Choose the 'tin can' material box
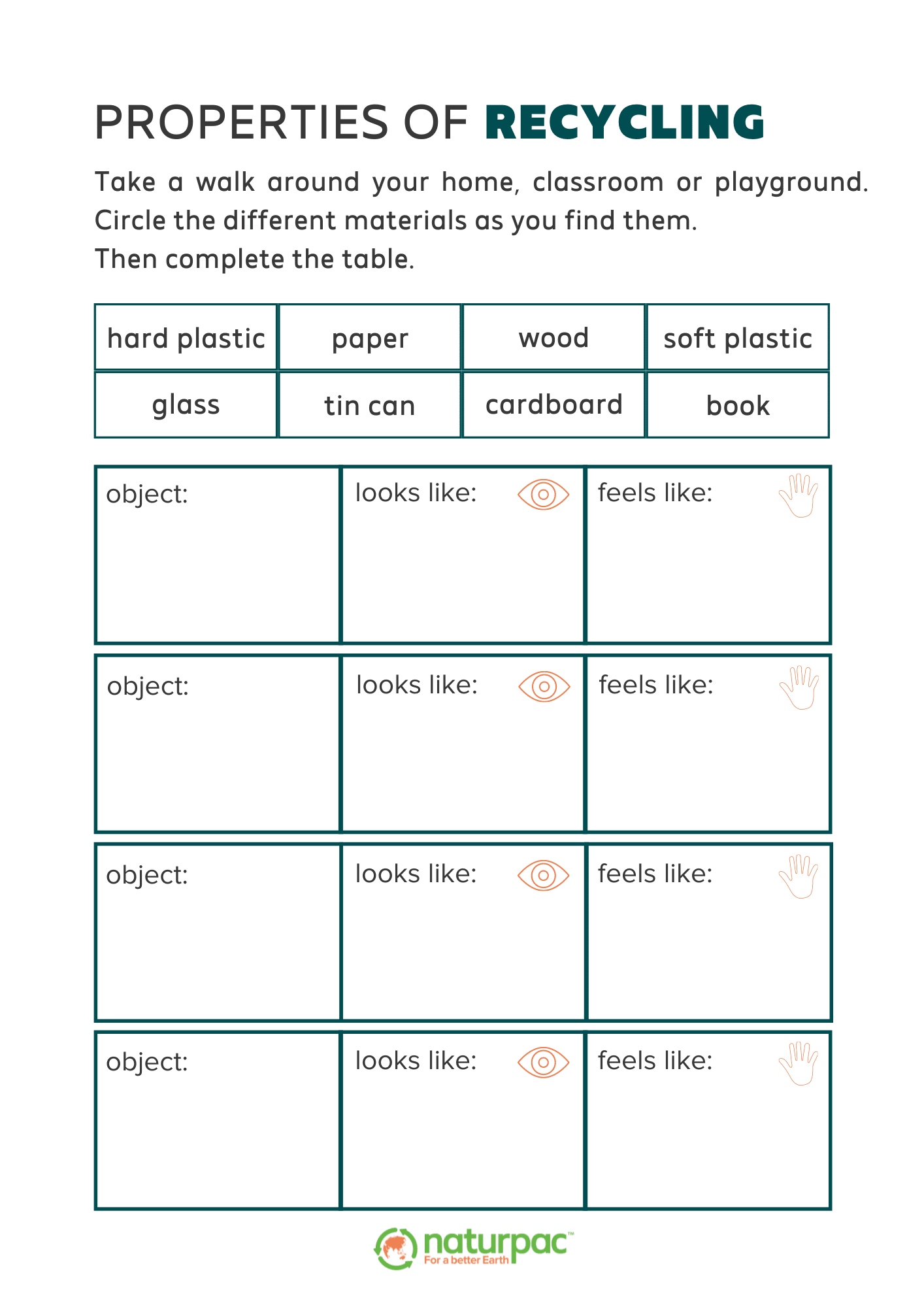Image resolution: width=924 pixels, height=1307 pixels. (x=370, y=405)
